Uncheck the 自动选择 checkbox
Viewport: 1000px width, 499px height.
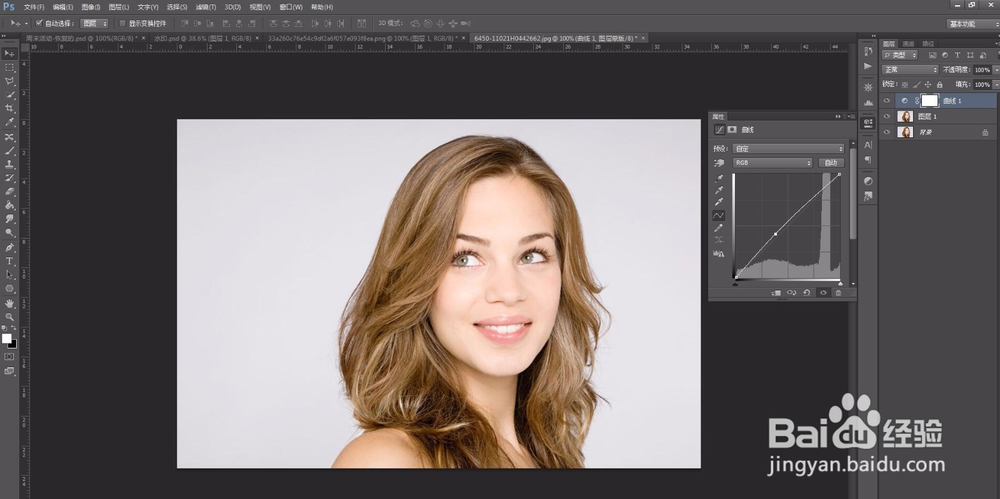39,23
